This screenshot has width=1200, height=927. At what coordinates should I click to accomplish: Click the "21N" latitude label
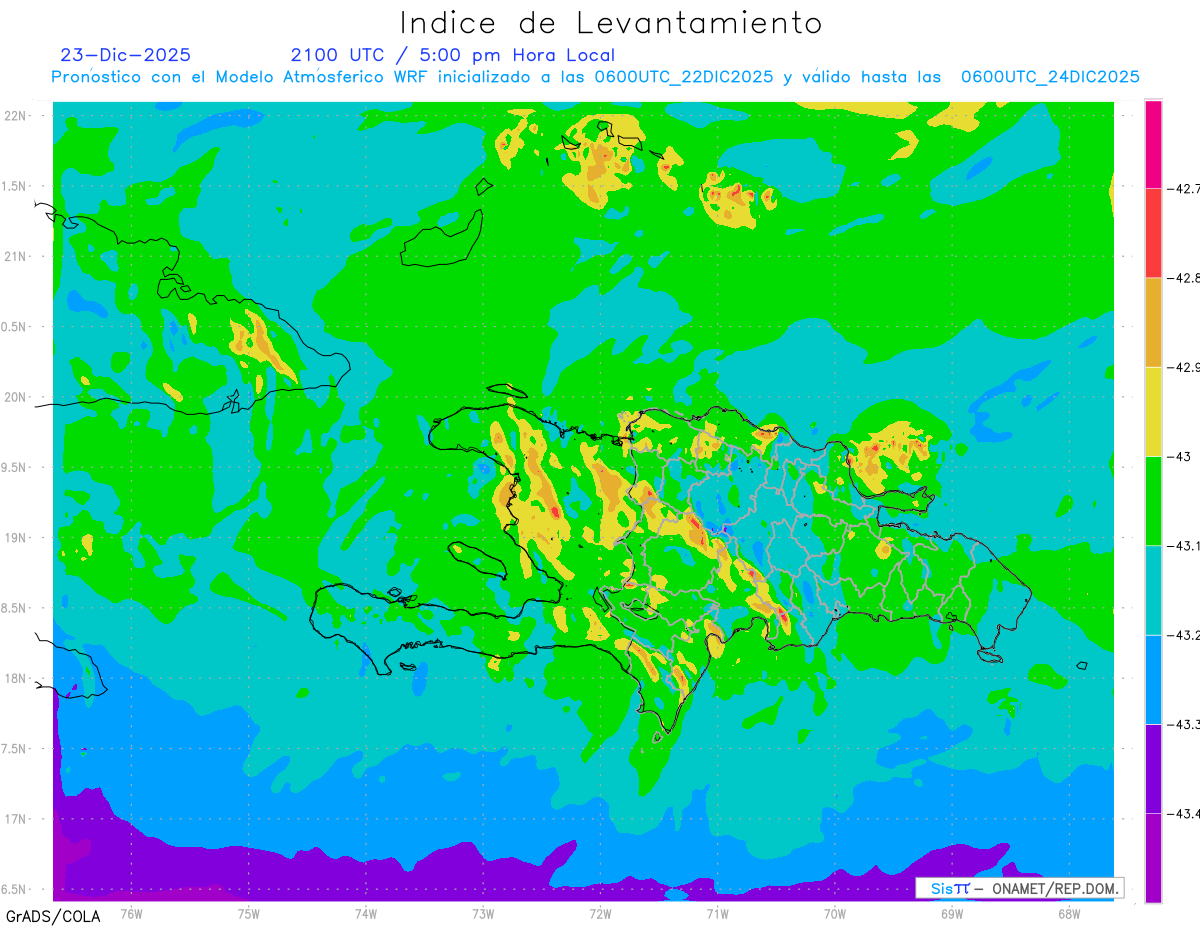[x=17, y=256]
